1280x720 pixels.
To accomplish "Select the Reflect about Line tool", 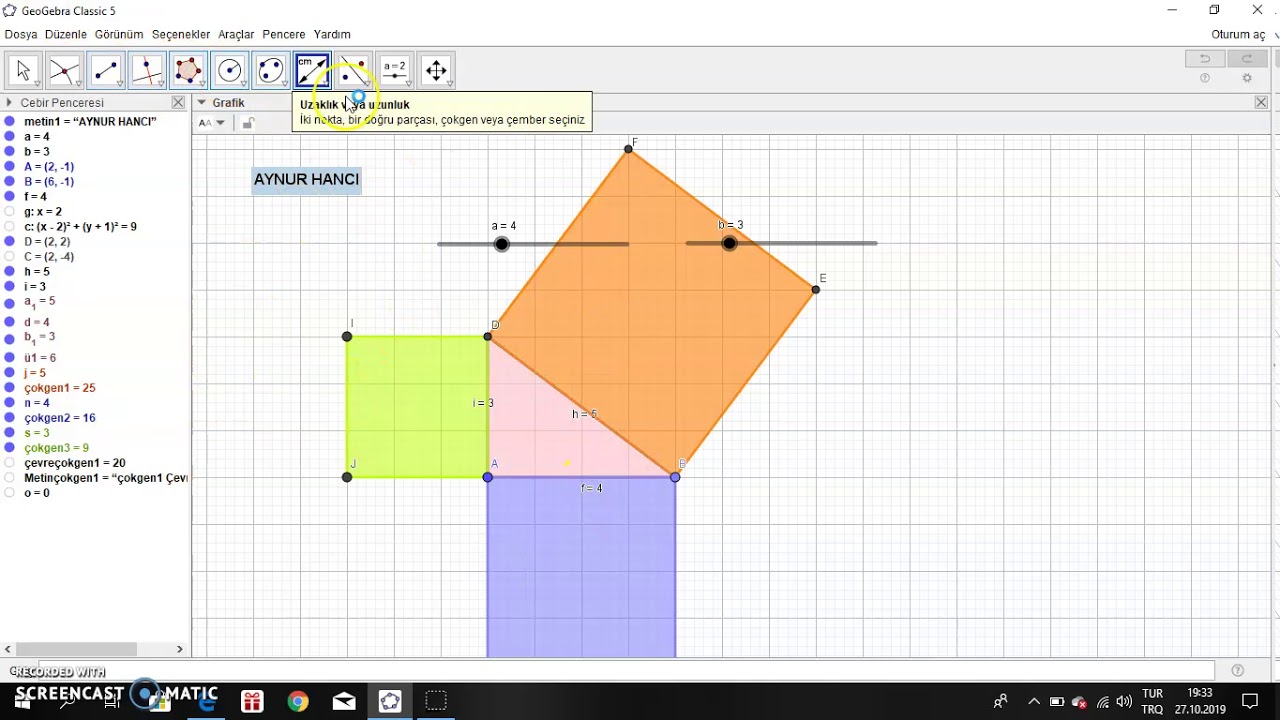I will [x=353, y=70].
